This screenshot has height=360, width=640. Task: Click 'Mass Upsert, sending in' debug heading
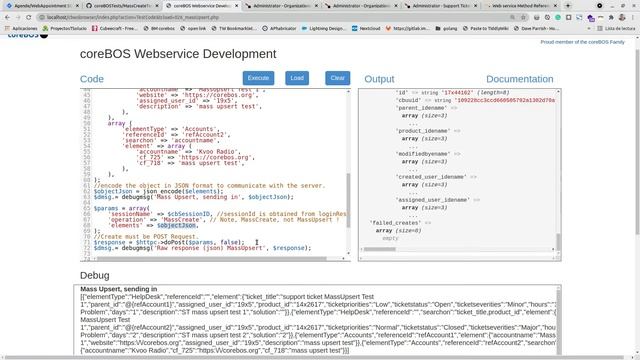(x=118, y=289)
